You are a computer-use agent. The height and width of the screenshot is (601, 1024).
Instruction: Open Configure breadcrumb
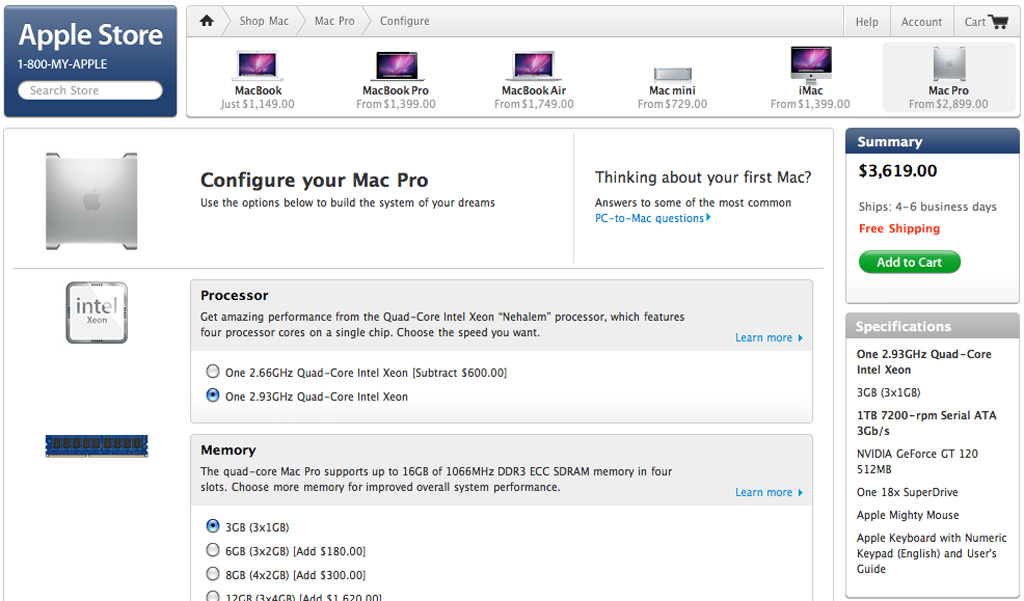point(405,21)
